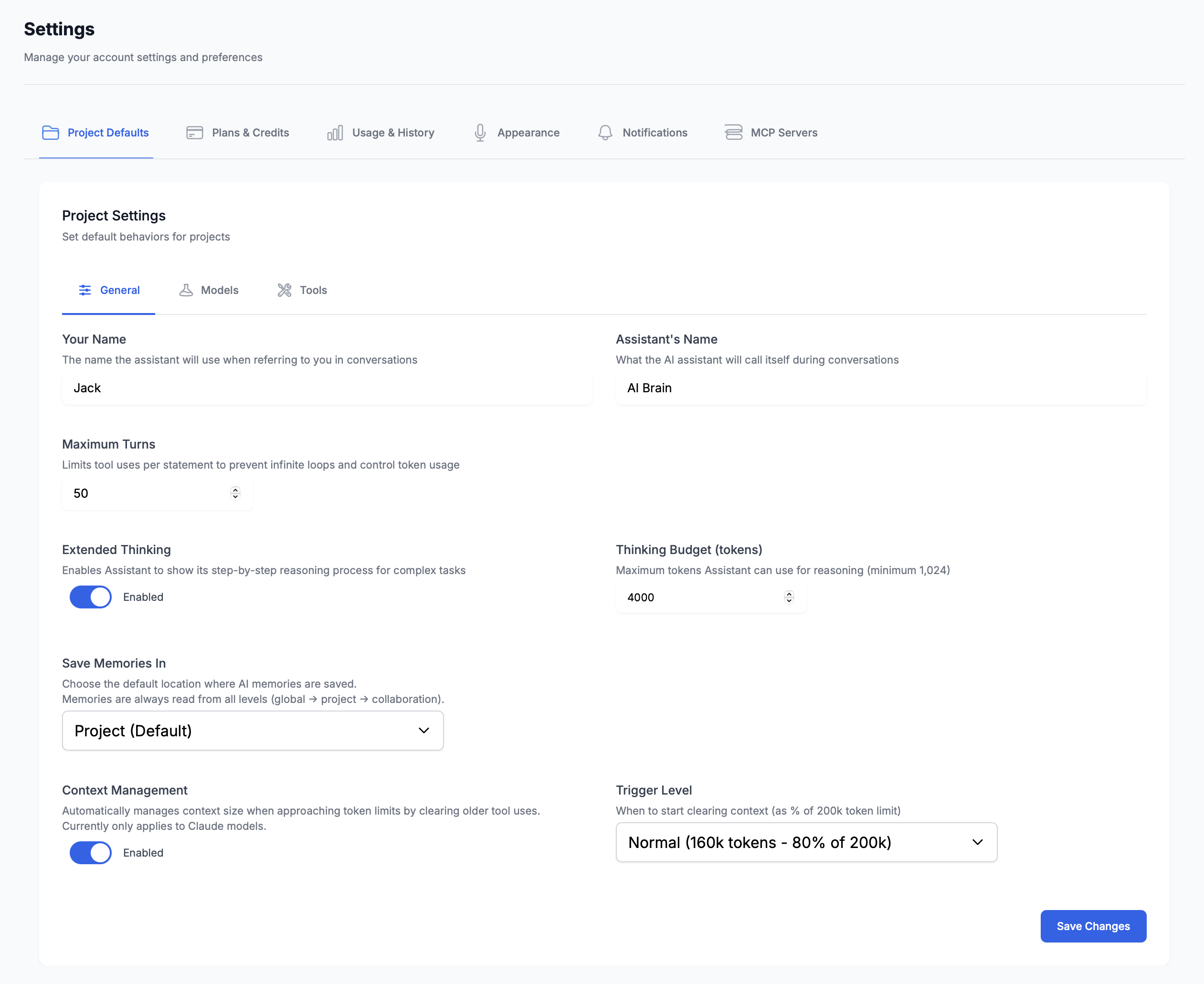This screenshot has height=984, width=1204.
Task: Open the Project Defaults section icon
Action: tap(50, 132)
